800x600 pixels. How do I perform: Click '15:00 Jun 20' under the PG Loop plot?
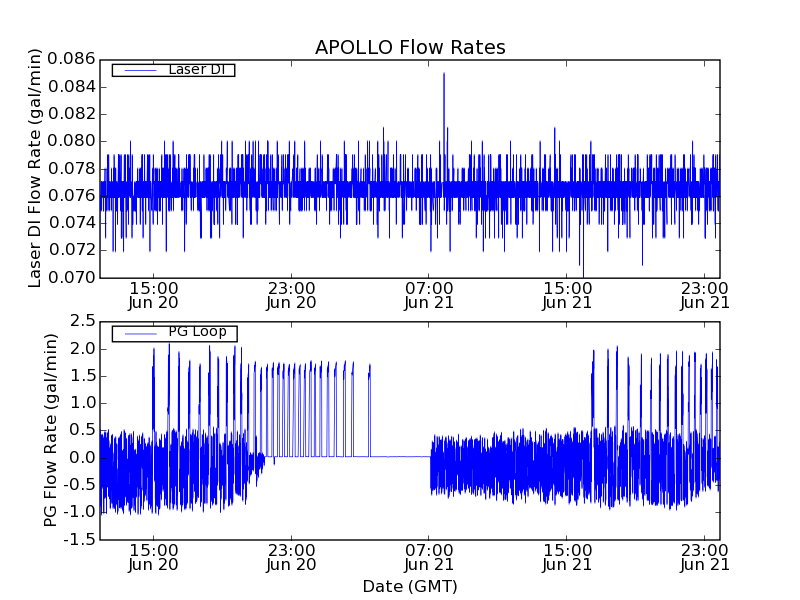click(x=154, y=558)
